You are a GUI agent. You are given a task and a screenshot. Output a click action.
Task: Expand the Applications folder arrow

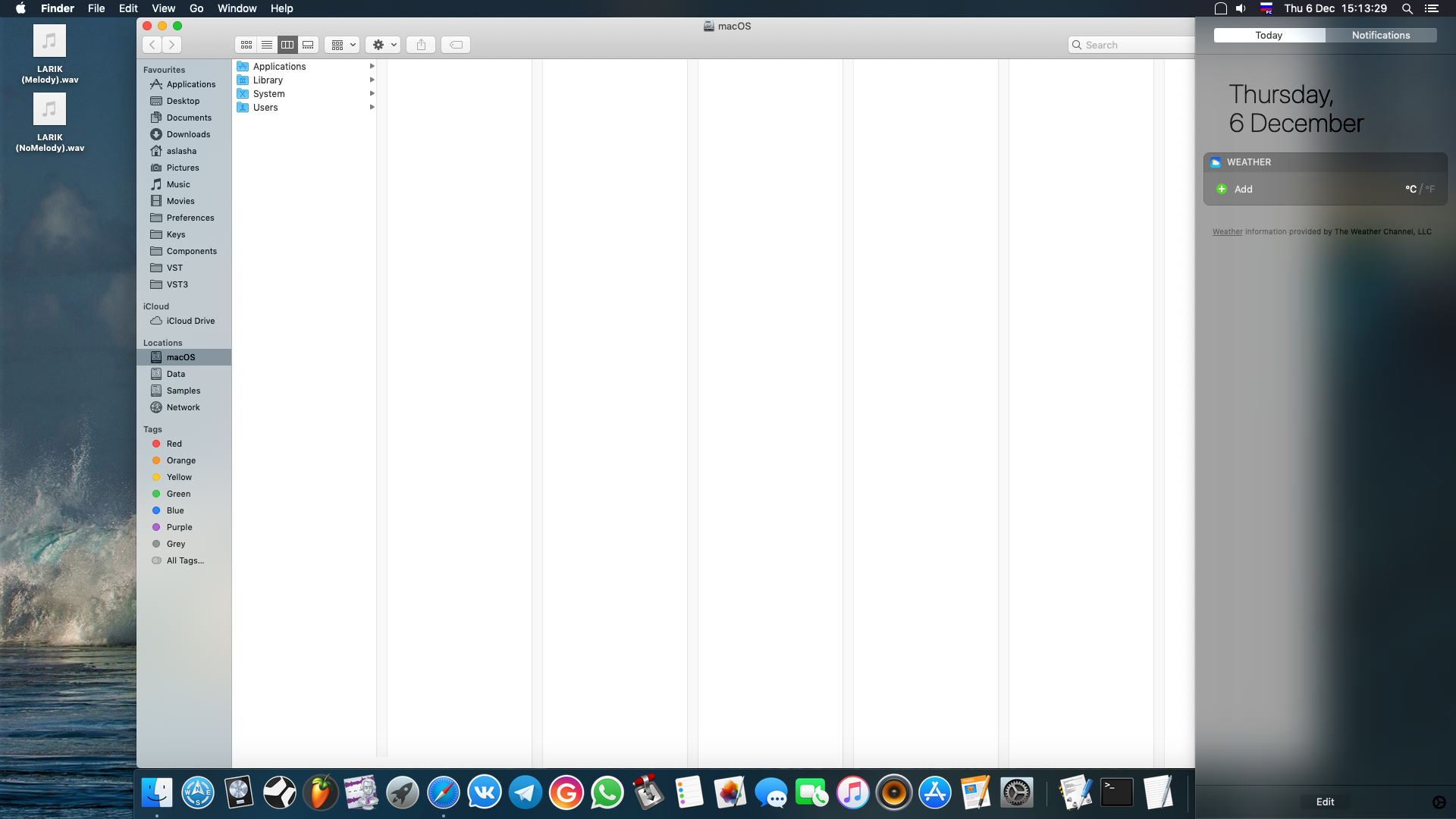coord(372,67)
